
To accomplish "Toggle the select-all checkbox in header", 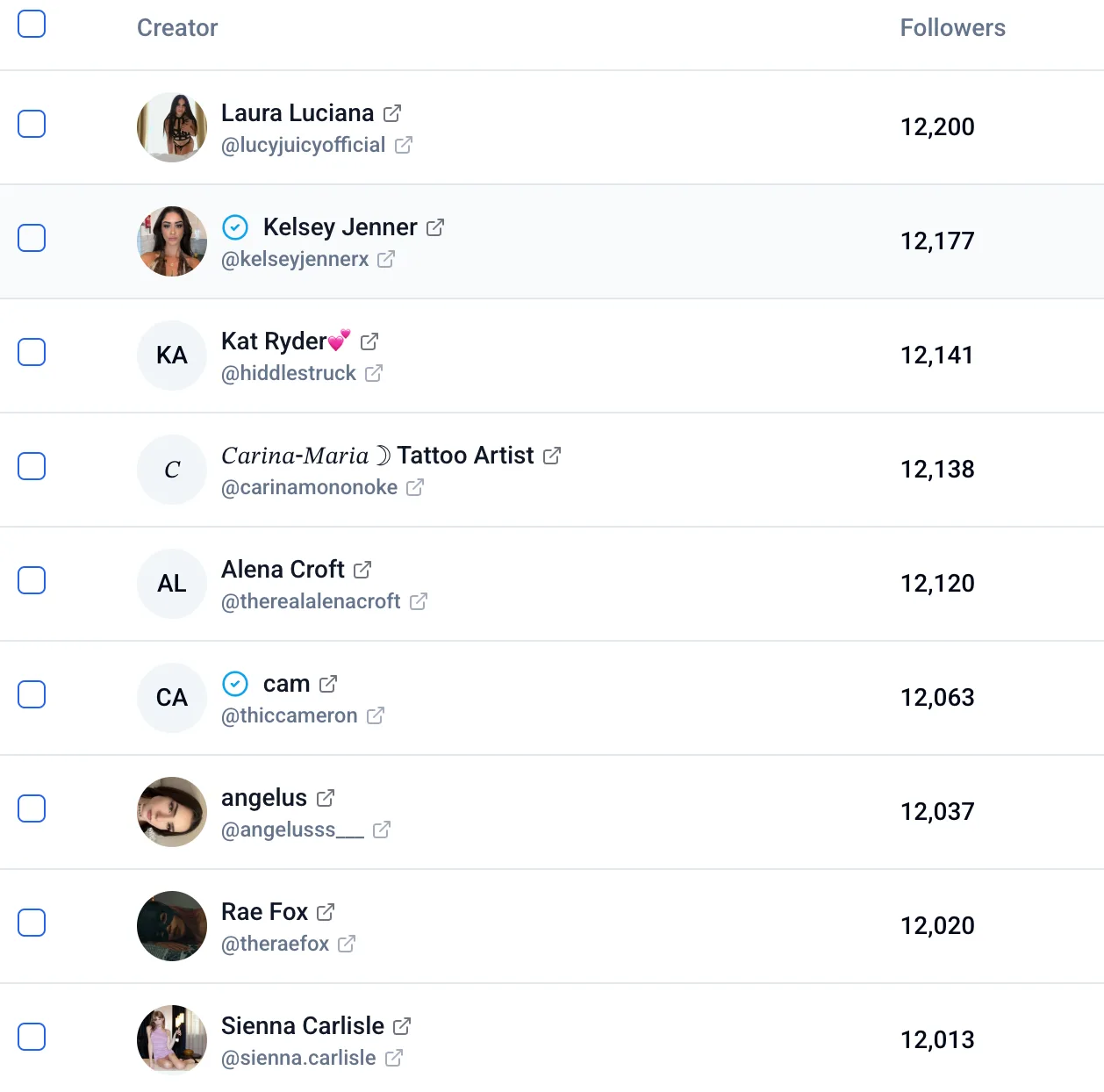I will (x=32, y=24).
